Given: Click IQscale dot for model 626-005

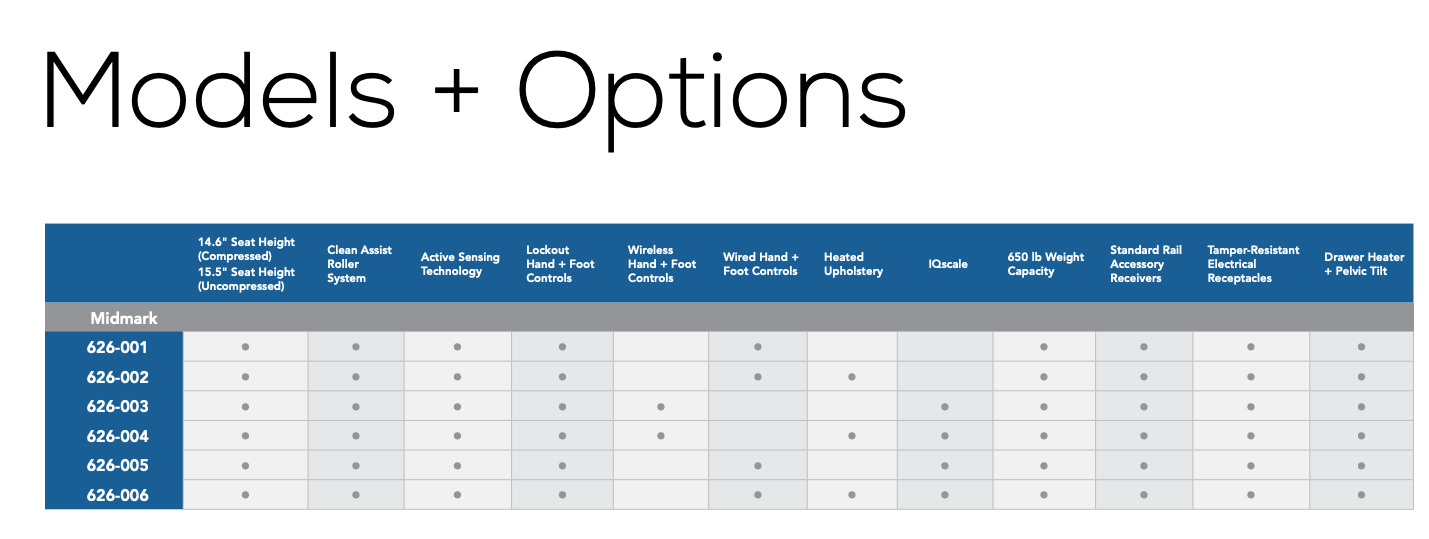Looking at the screenshot, I should pyautogui.click(x=945, y=466).
